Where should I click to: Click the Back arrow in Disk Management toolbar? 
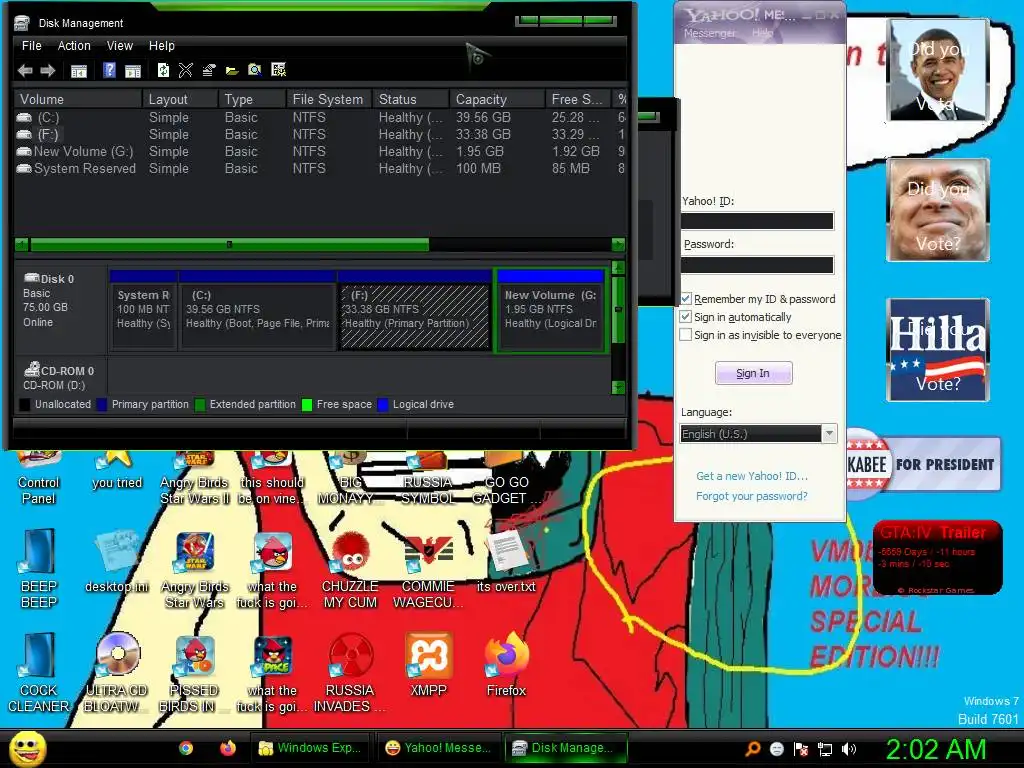coord(25,71)
